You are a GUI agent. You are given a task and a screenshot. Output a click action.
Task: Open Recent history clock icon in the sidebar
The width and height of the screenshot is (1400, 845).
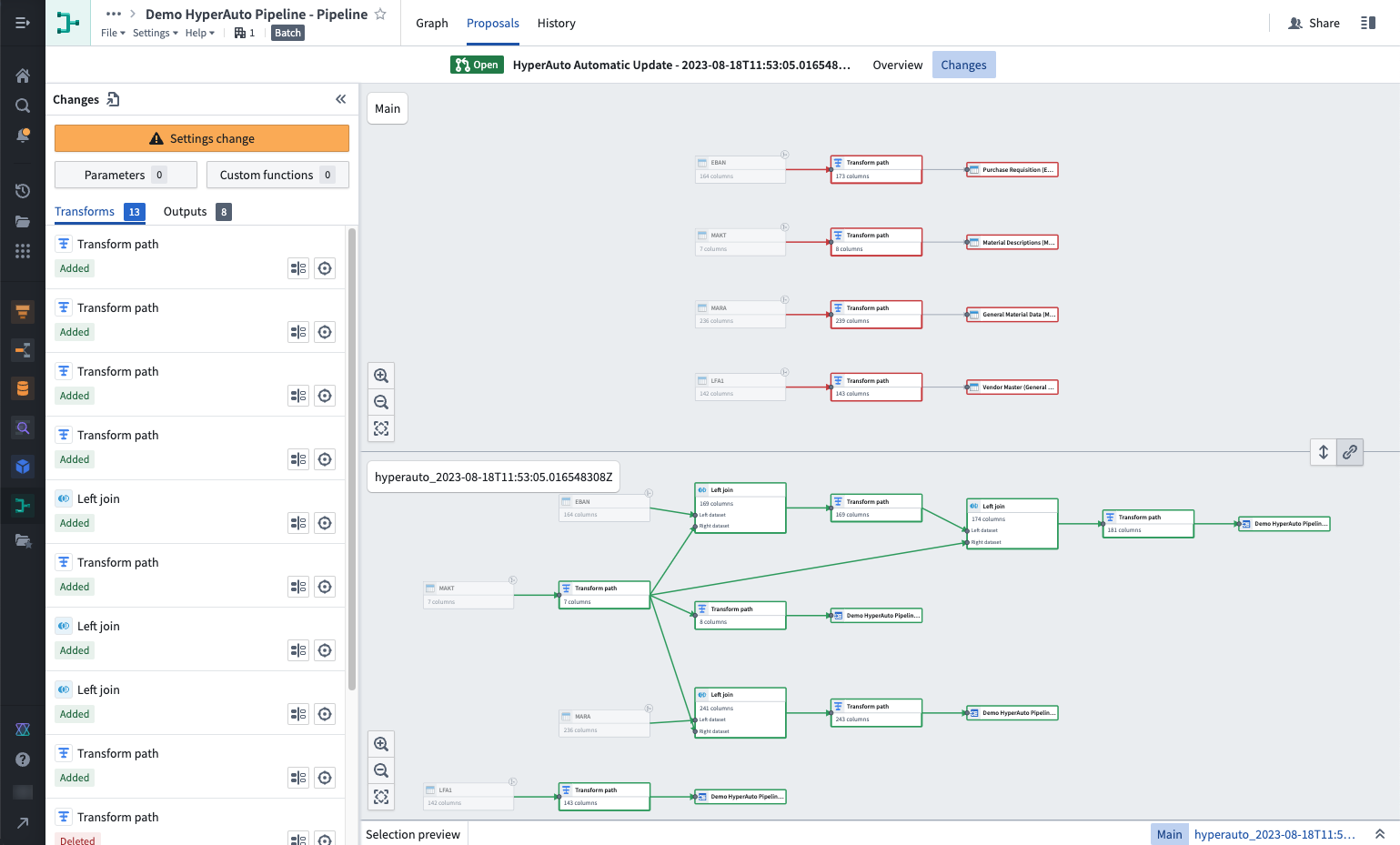pyautogui.click(x=23, y=191)
